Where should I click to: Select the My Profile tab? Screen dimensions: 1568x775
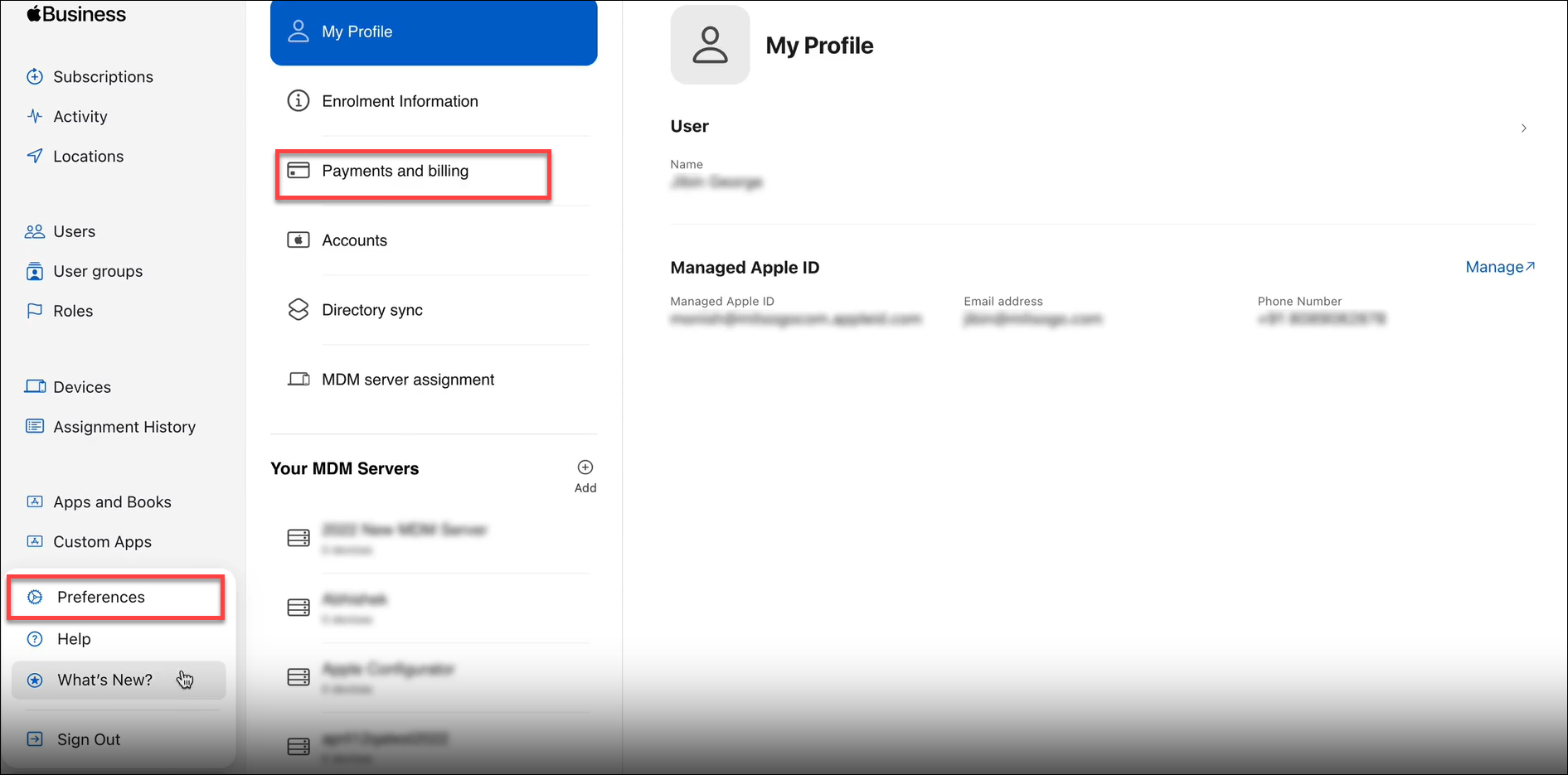[434, 31]
